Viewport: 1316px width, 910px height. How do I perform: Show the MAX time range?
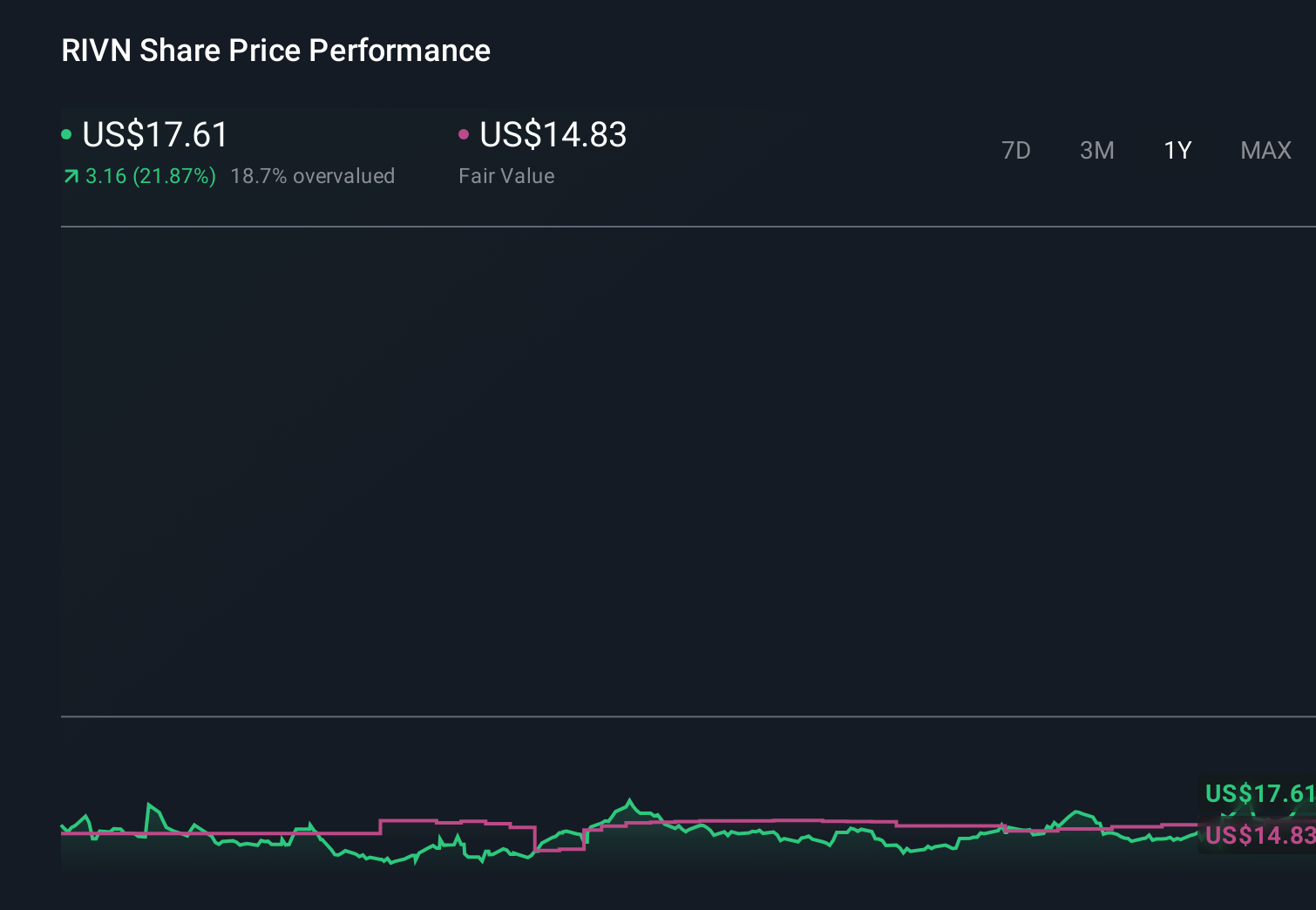pyautogui.click(x=1265, y=151)
